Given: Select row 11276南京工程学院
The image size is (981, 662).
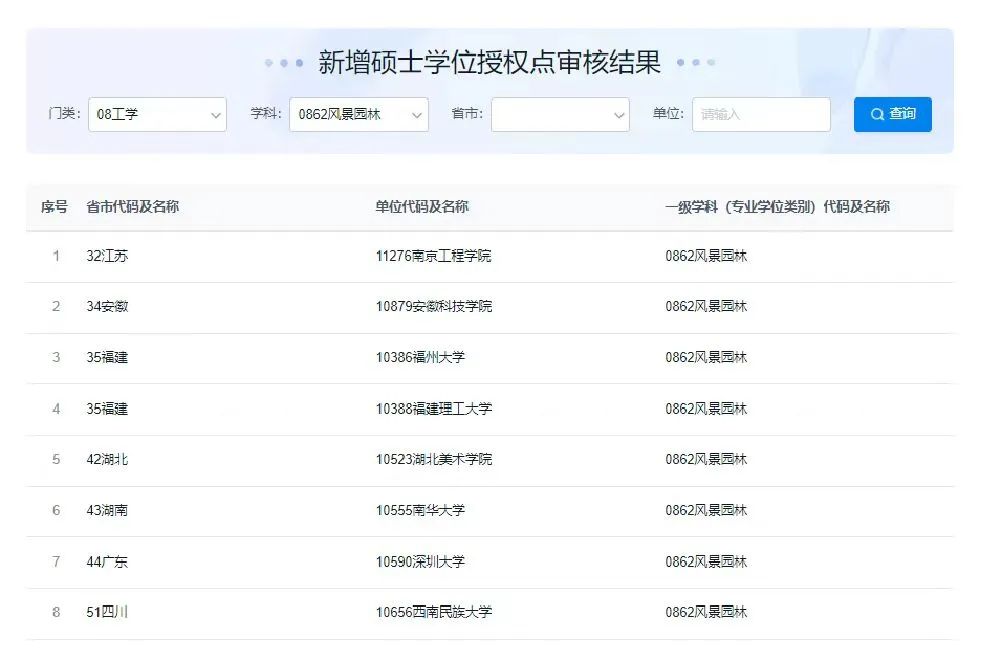Looking at the screenshot, I should pos(433,256).
